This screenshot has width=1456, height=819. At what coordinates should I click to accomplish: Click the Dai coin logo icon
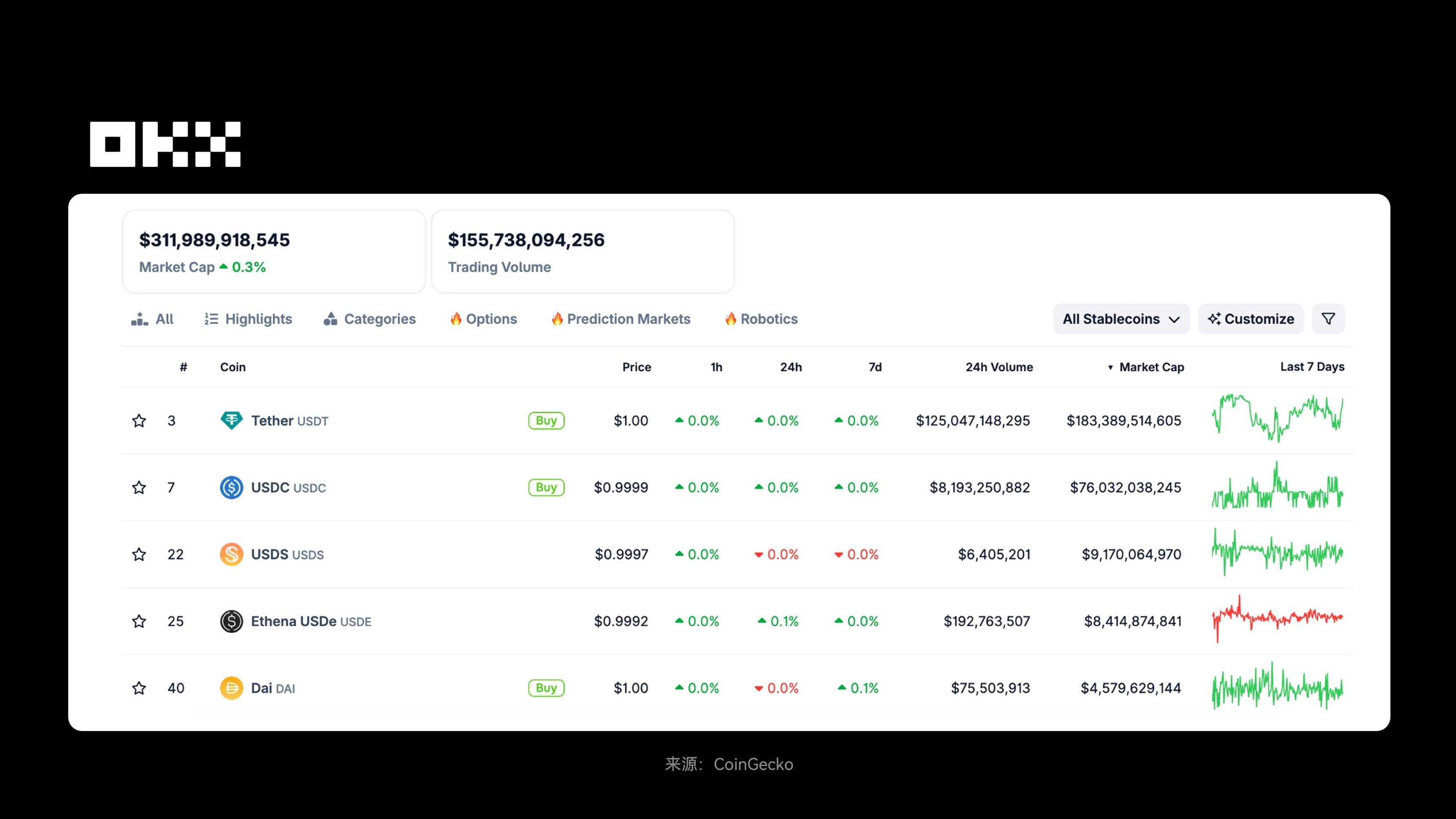click(x=231, y=688)
